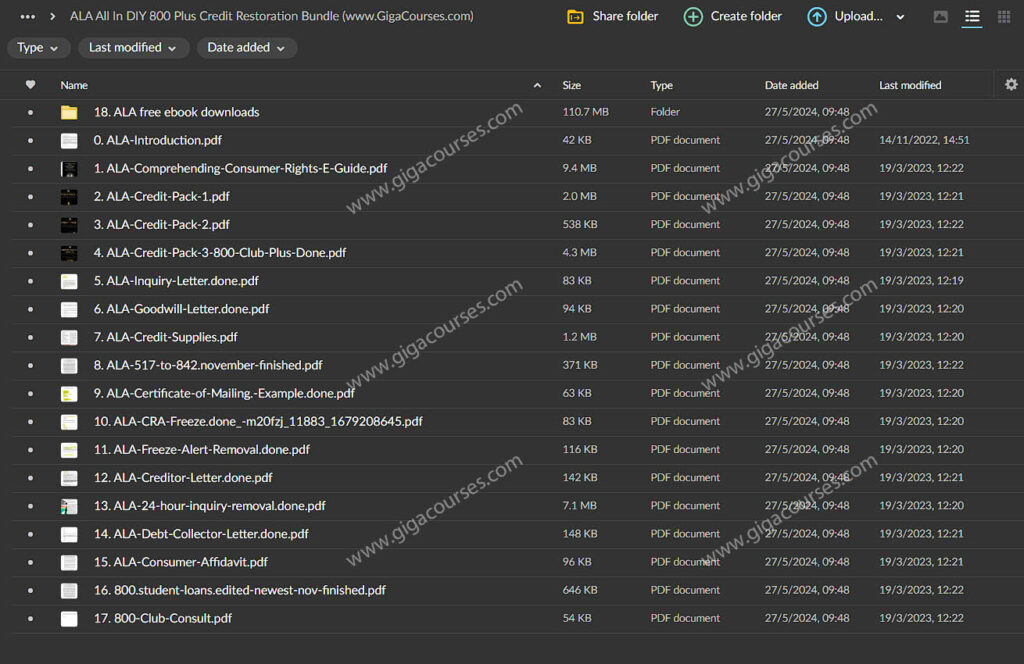Switch to grid thumbnail view icon
Screen dimensions: 1024x664
(x=1003, y=17)
